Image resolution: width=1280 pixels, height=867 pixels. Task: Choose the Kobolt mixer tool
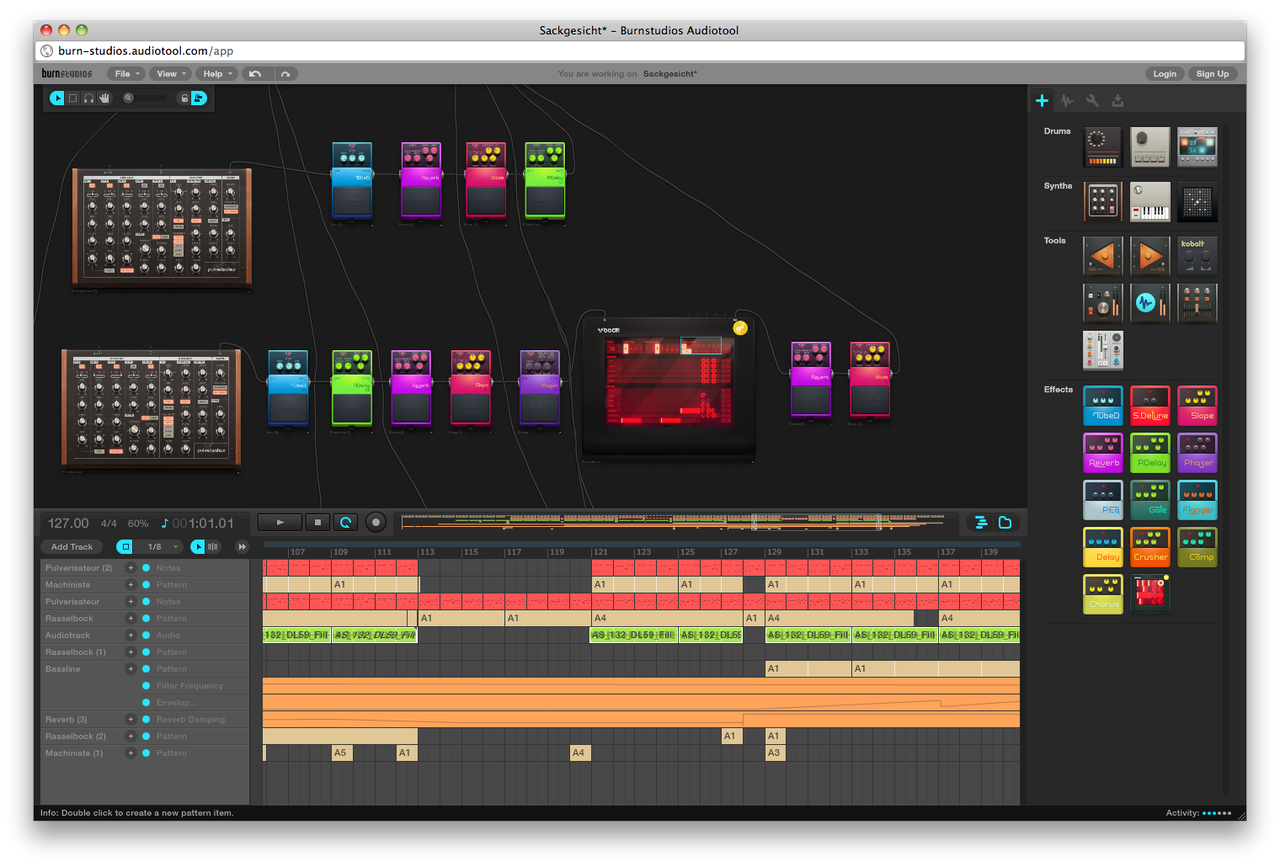click(1197, 256)
